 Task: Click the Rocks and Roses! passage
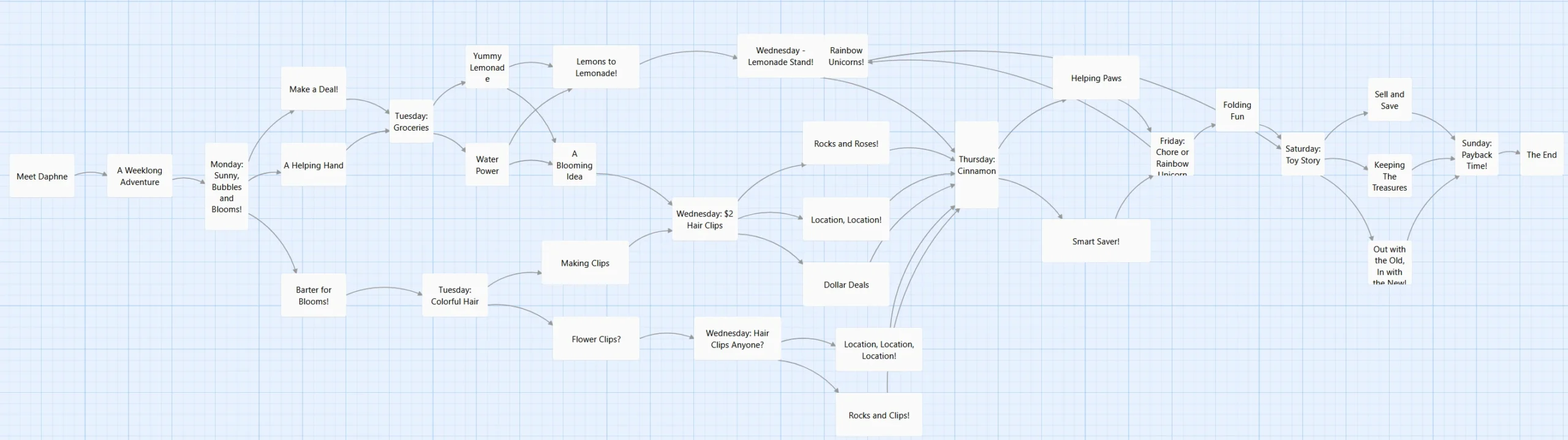click(846, 144)
